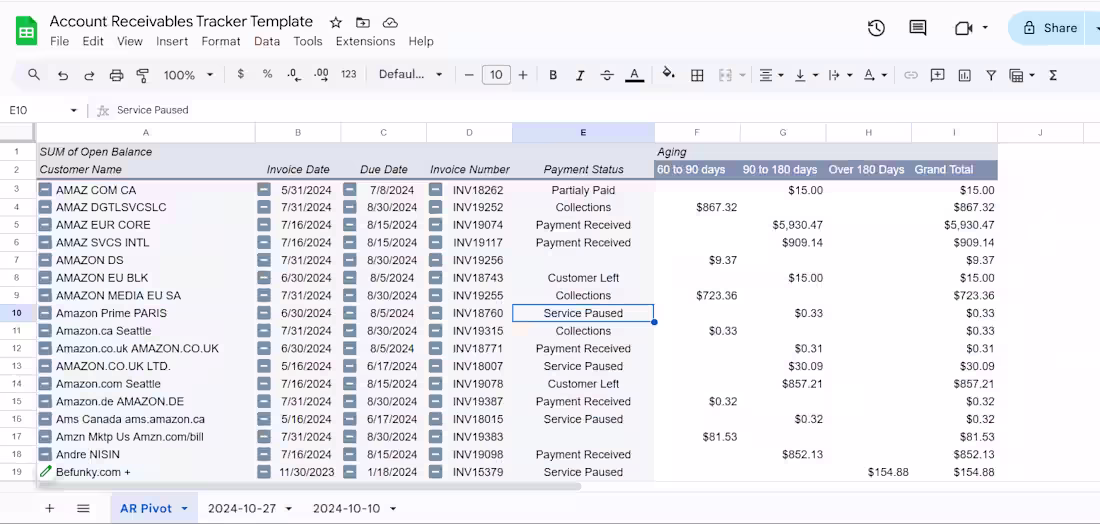The width and height of the screenshot is (1100, 524).
Task: Switch to the 2024-10-10 sheet tab
Action: pyautogui.click(x=347, y=509)
